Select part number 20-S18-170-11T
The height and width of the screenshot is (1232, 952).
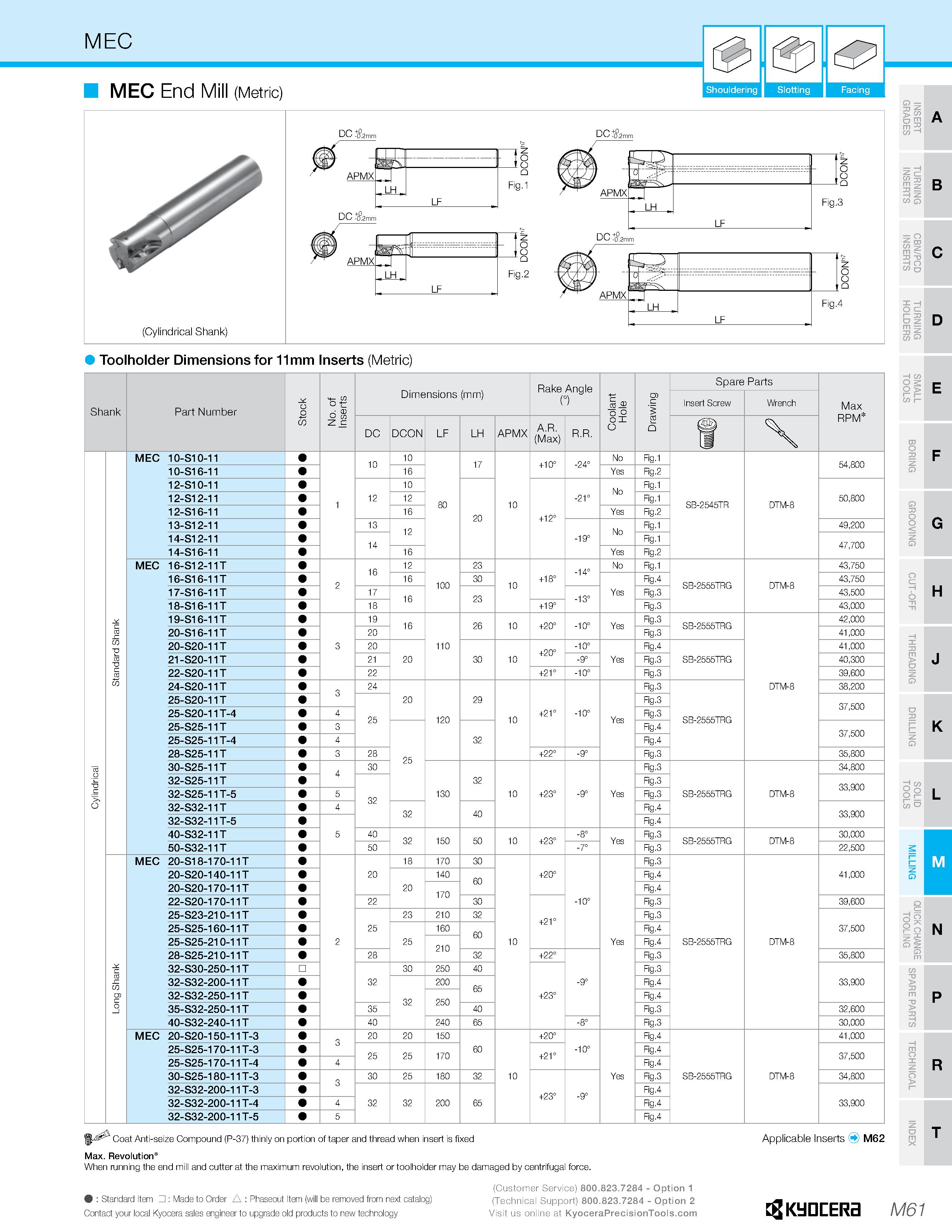(208, 861)
